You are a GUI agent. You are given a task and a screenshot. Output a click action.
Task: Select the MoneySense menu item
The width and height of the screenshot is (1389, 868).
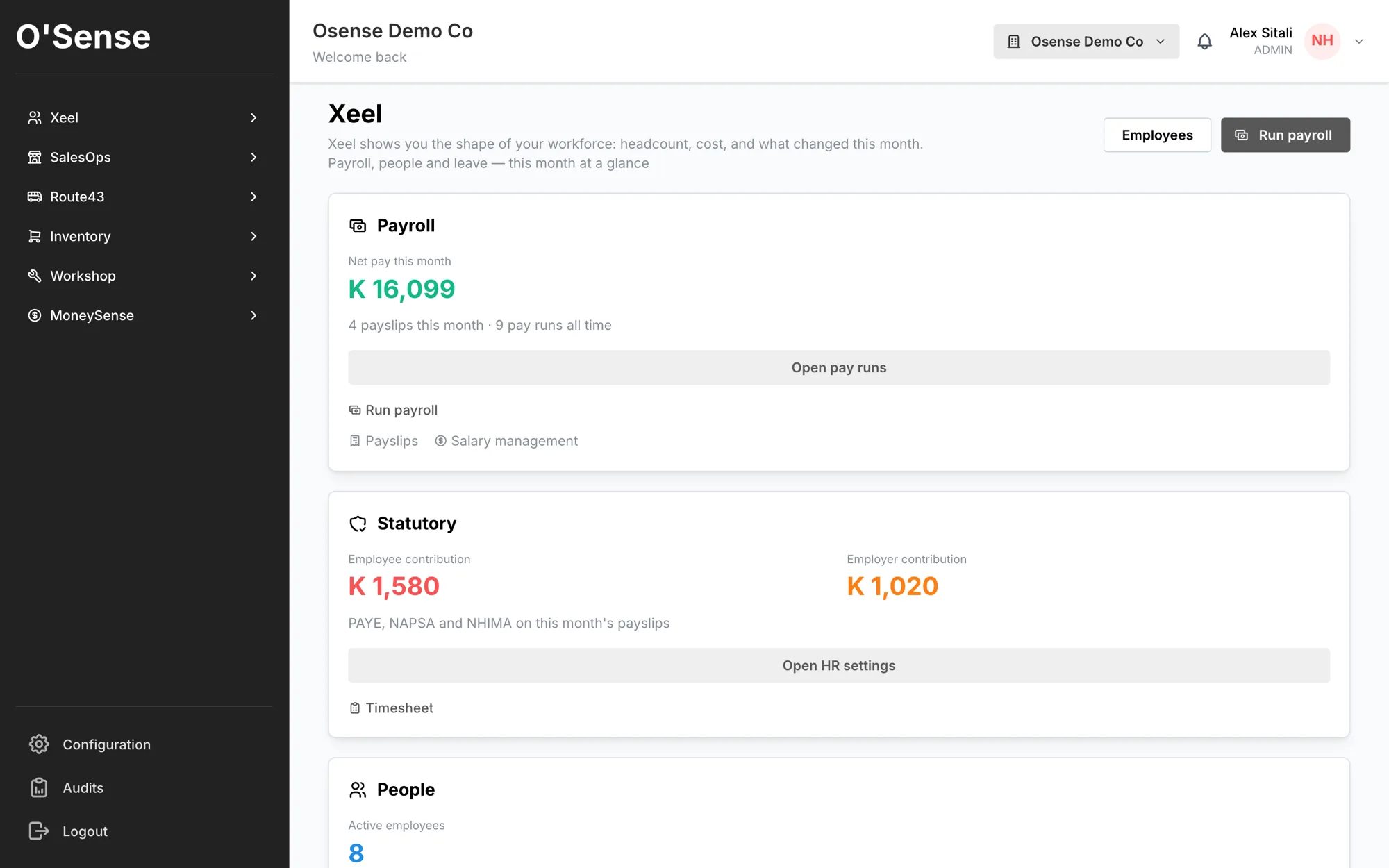[144, 316]
